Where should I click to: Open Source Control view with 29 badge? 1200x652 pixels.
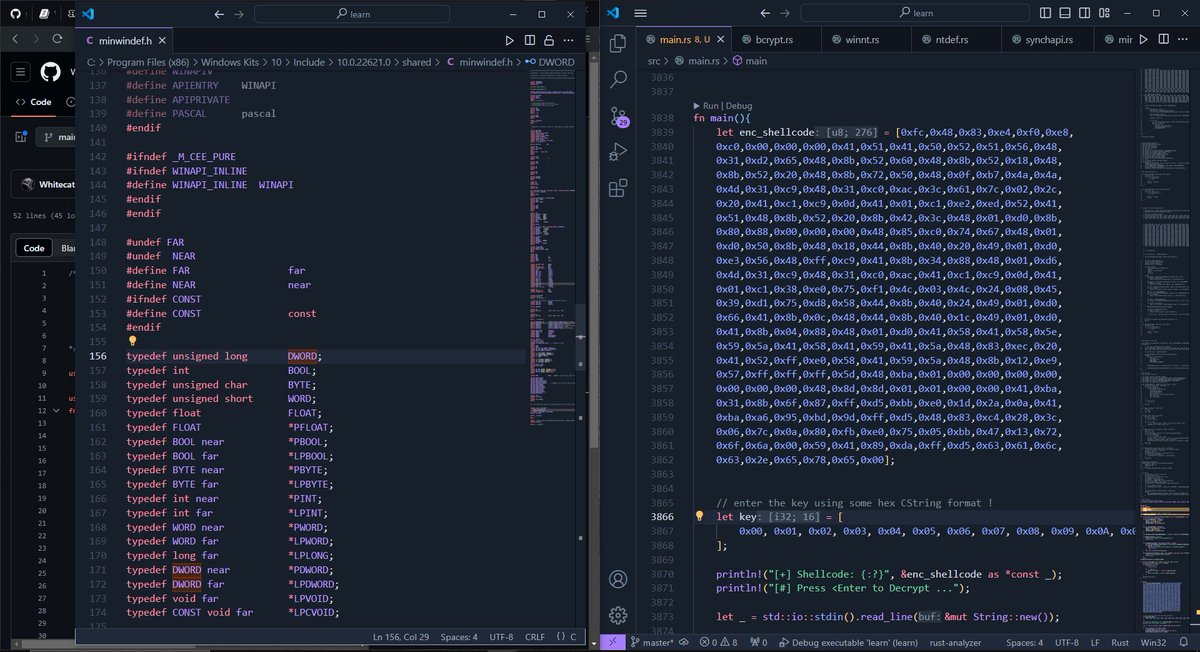619,116
